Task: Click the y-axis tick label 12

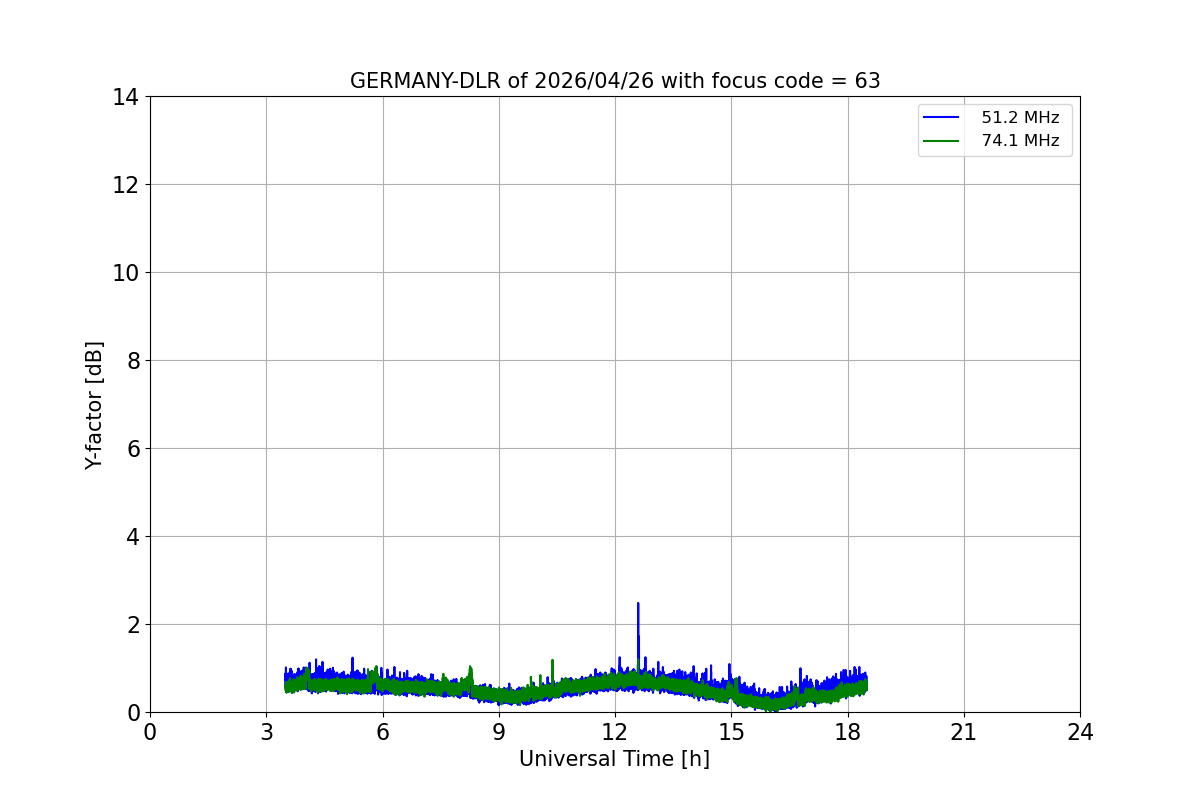Action: [x=125, y=185]
